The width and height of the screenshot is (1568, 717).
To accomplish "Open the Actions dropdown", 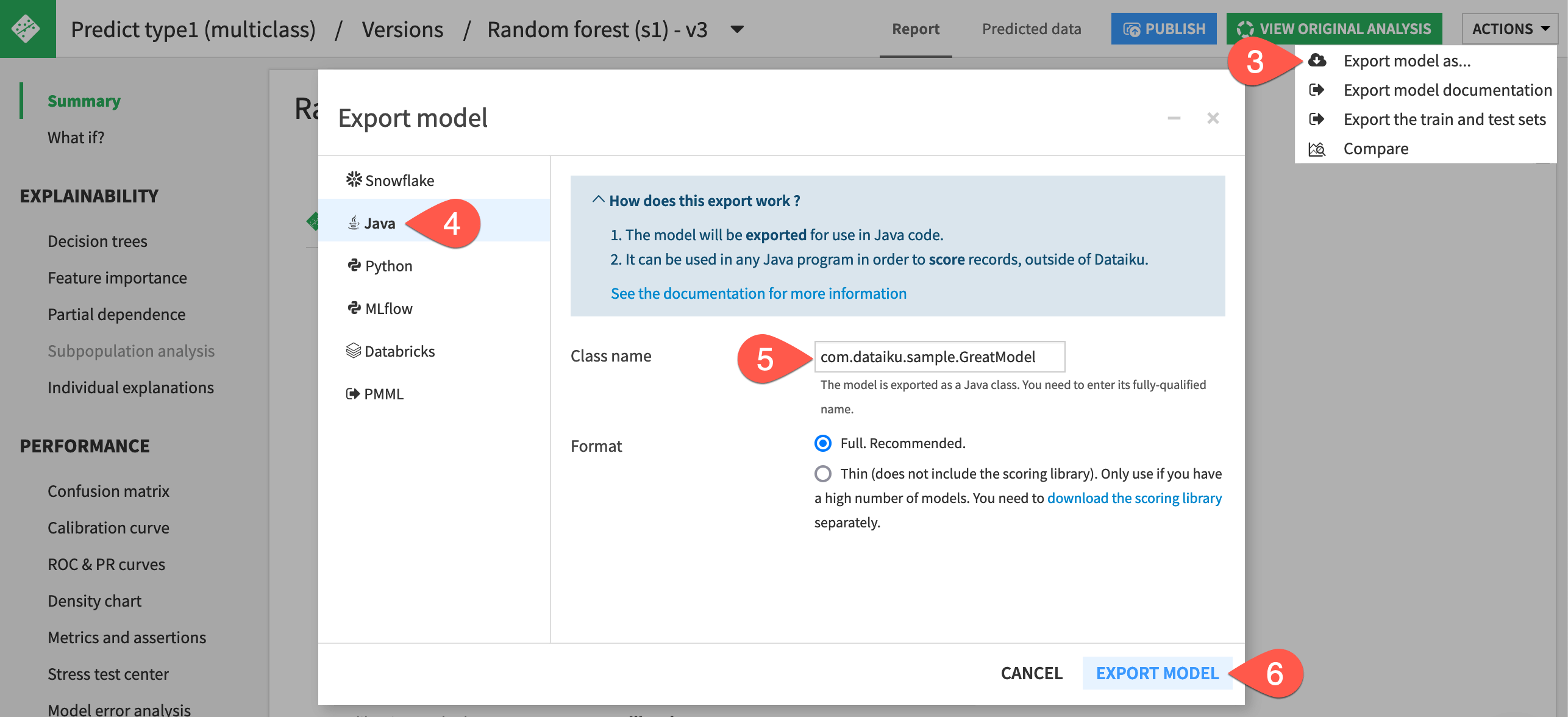I will (1509, 28).
